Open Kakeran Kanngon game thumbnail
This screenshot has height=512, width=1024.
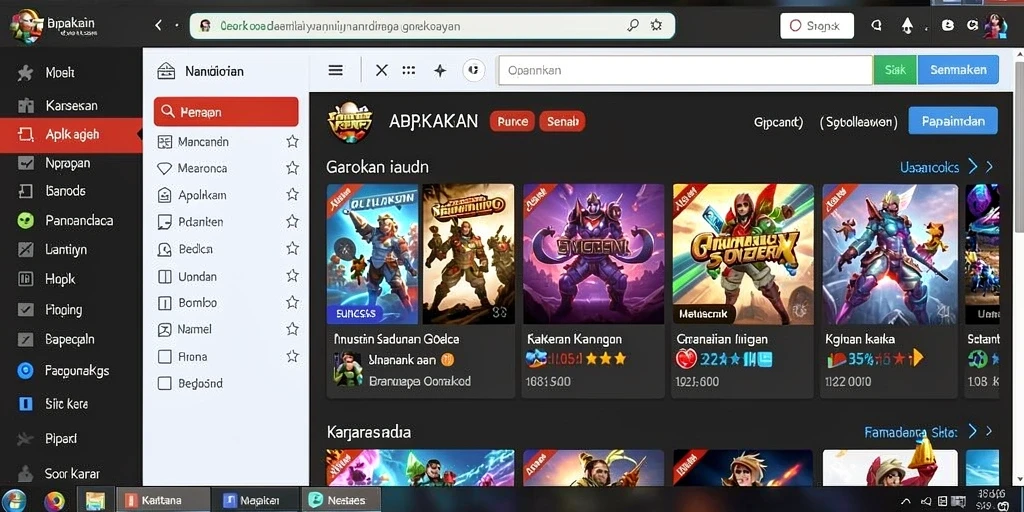(x=593, y=254)
